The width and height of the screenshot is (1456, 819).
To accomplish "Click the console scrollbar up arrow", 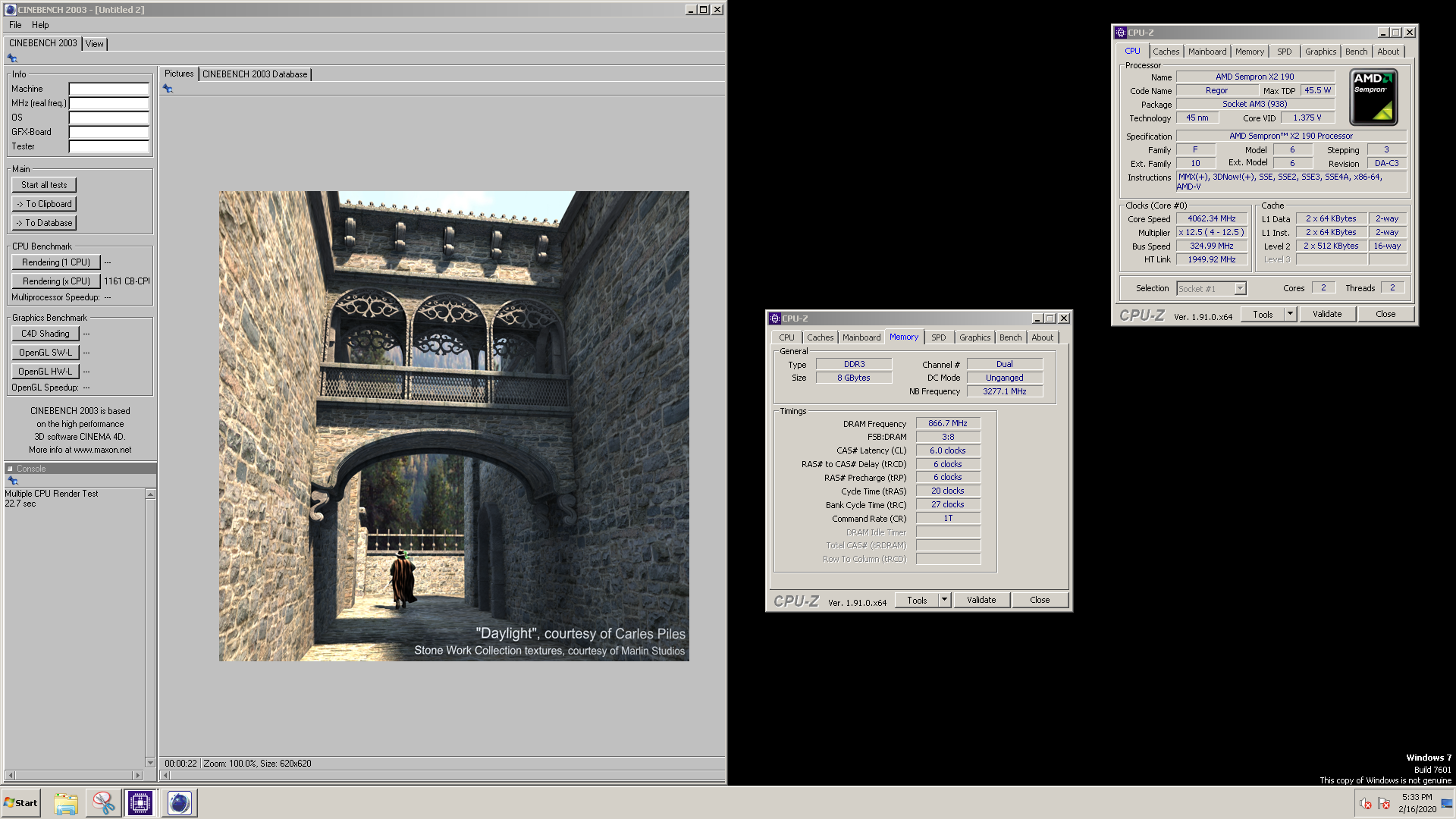I will 150,494.
